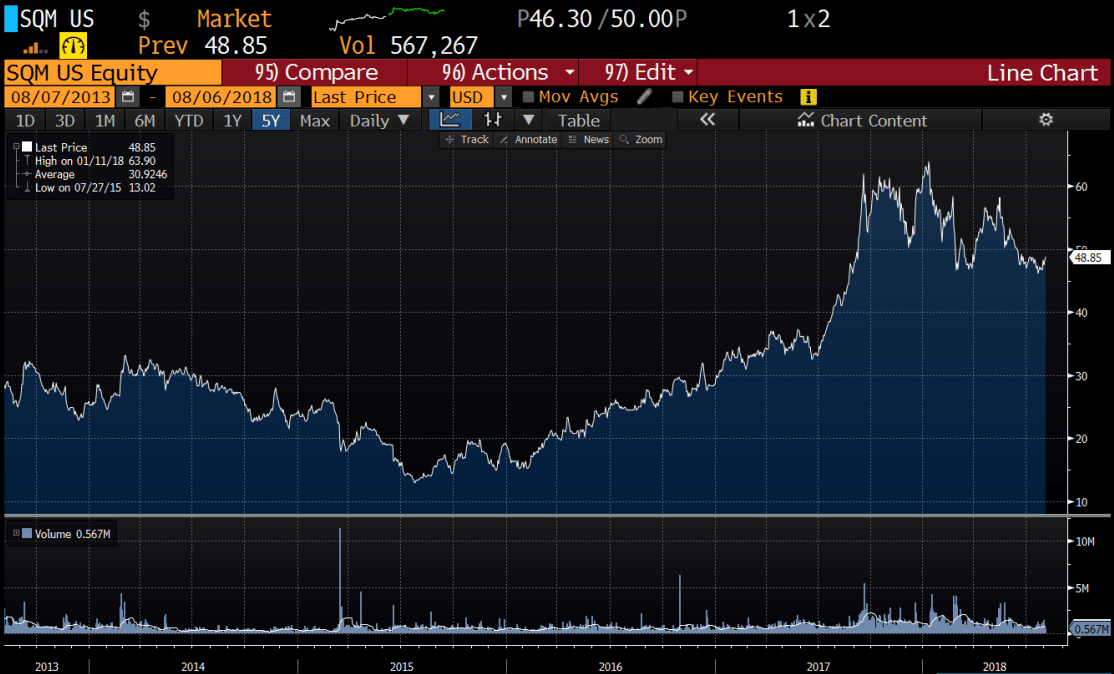
Task: Click the yellow gauge icon near Prev
Action: click(72, 47)
